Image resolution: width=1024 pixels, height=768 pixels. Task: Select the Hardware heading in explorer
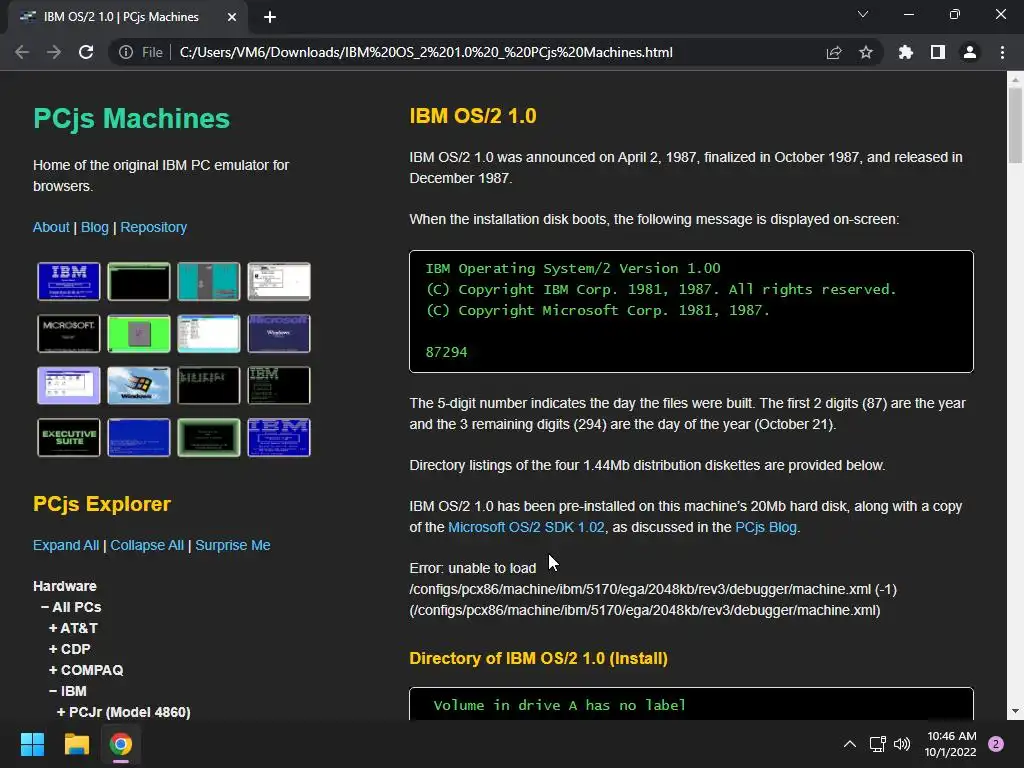65,586
